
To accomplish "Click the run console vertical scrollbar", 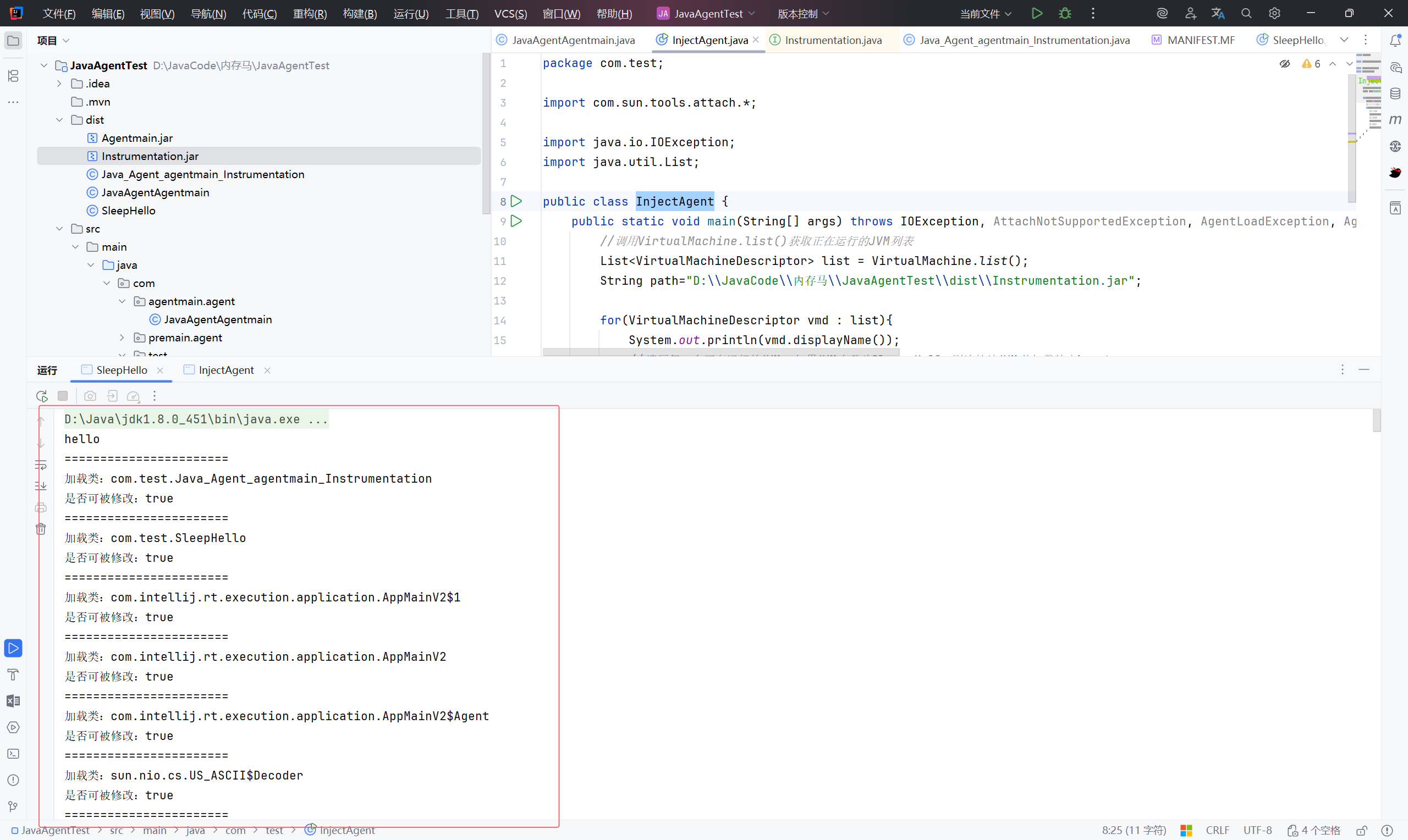I will pyautogui.click(x=1376, y=421).
